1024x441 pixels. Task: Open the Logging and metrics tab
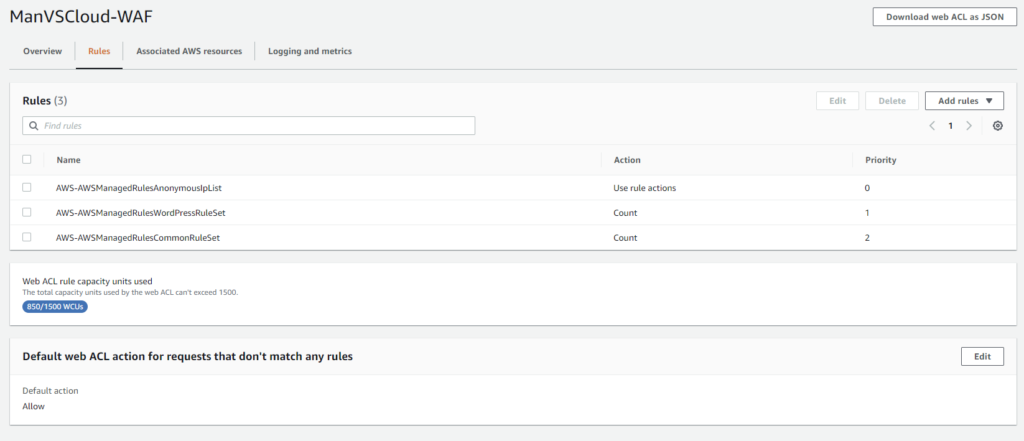310,51
